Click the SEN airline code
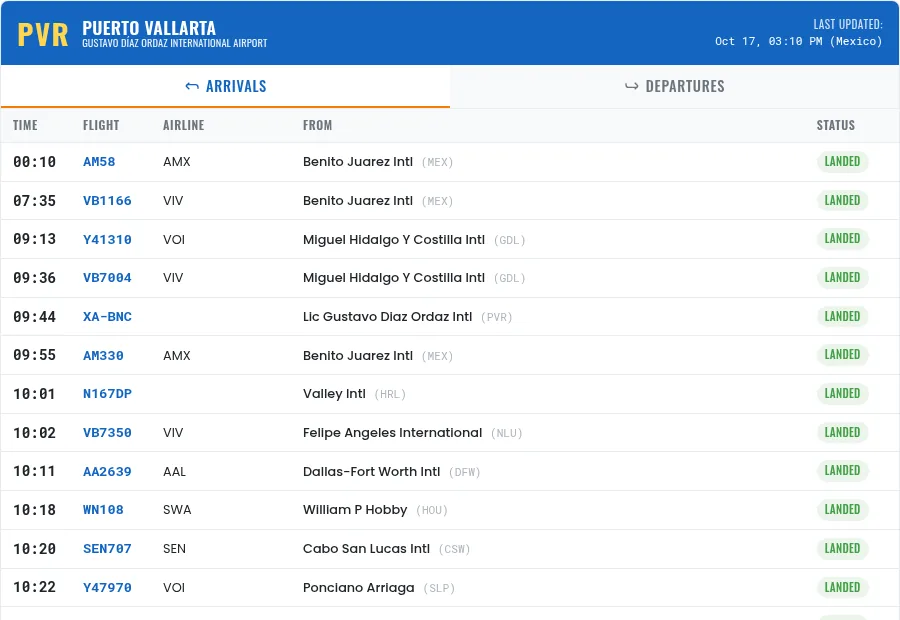900x620 pixels. (174, 549)
